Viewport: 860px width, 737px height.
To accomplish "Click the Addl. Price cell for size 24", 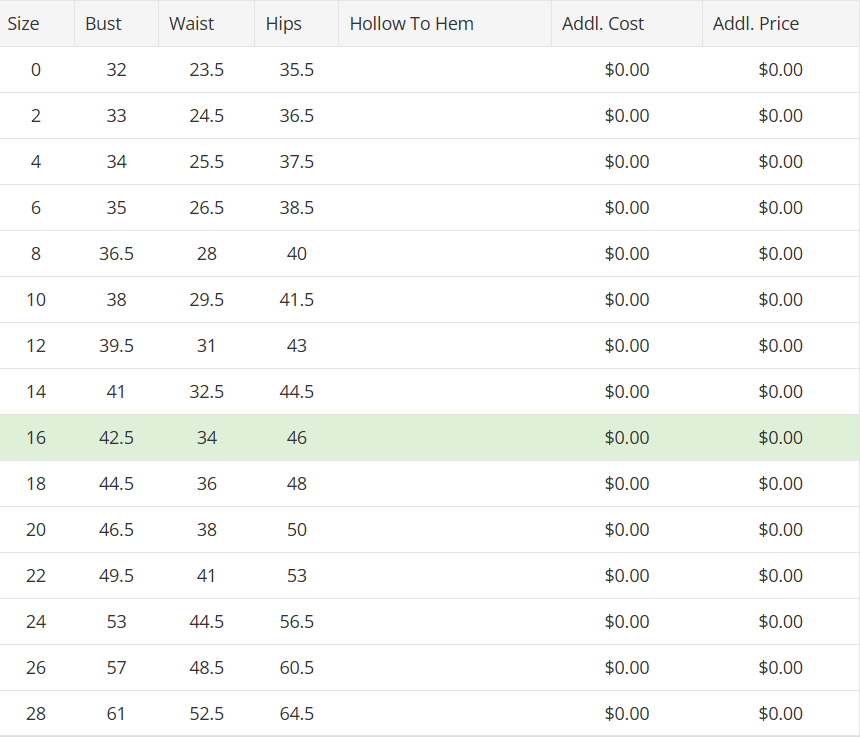I will pos(780,622).
